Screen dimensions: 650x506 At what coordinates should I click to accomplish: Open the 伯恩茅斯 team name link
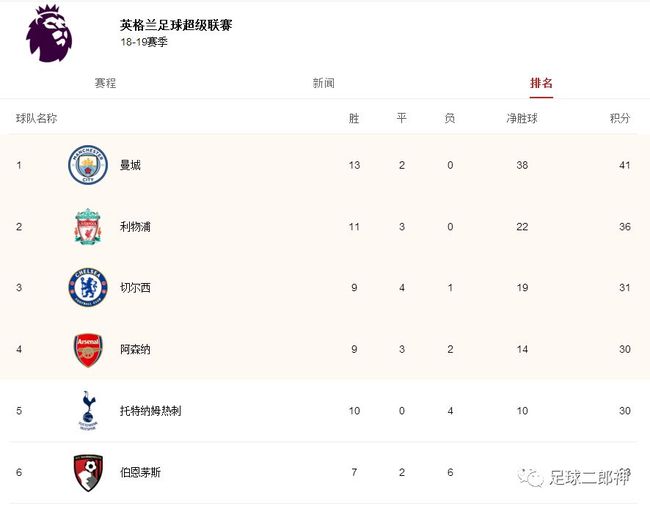pos(140,472)
